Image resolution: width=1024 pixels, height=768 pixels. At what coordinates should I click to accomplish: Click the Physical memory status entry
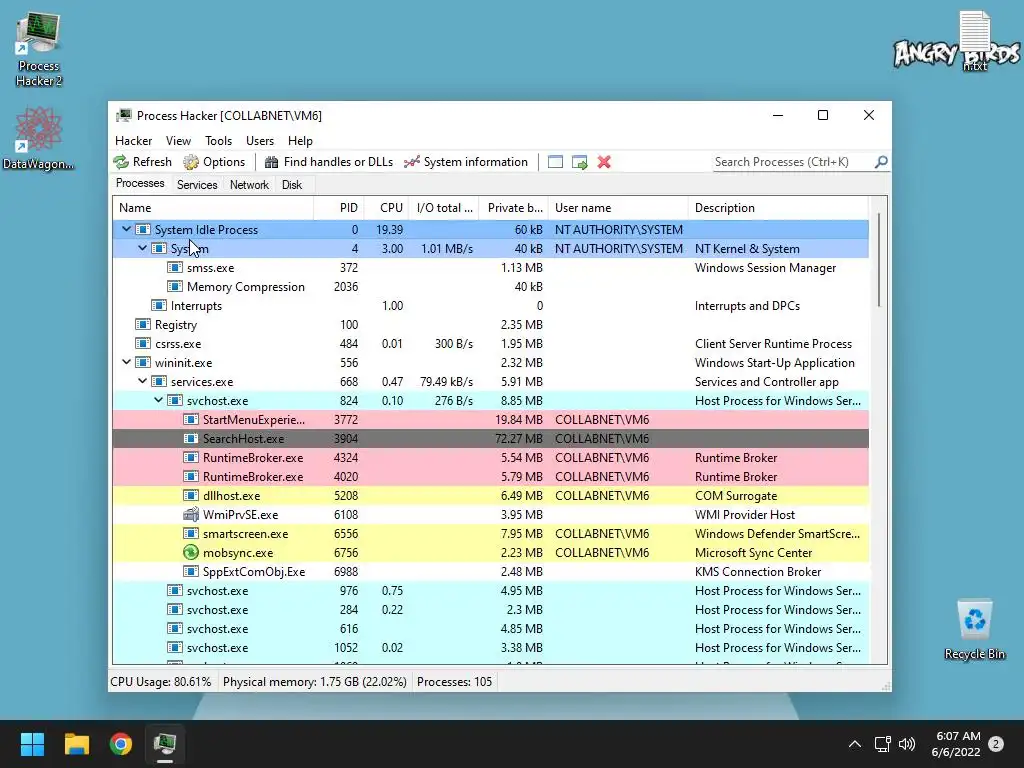point(315,682)
